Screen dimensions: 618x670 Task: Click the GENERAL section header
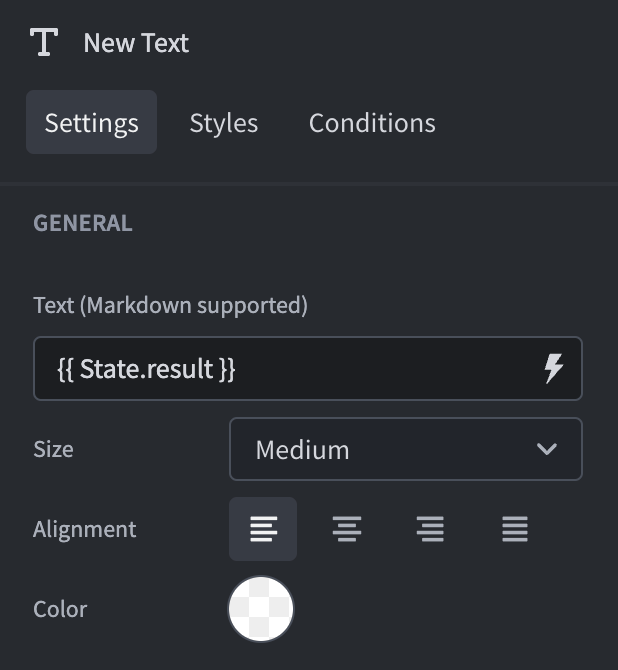click(83, 223)
